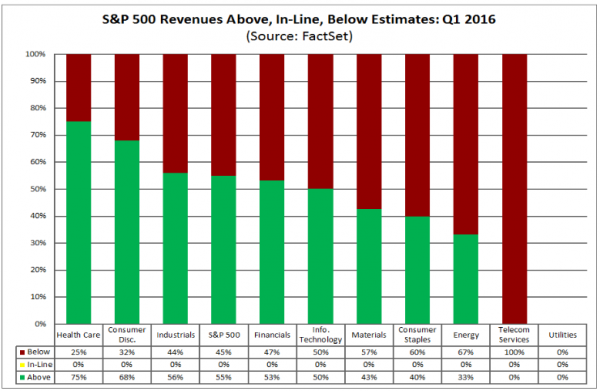Click the red Materials bar segment

click(369, 132)
